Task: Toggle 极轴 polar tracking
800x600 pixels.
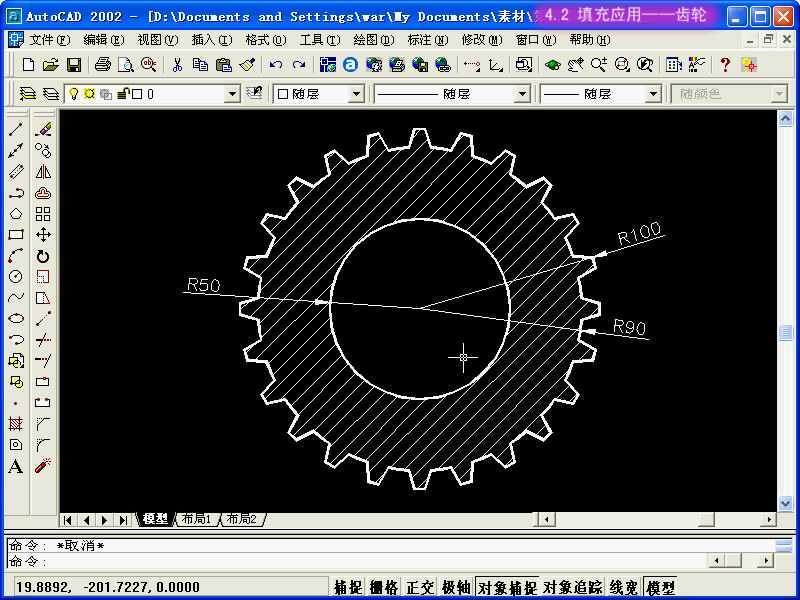Action: (456, 587)
